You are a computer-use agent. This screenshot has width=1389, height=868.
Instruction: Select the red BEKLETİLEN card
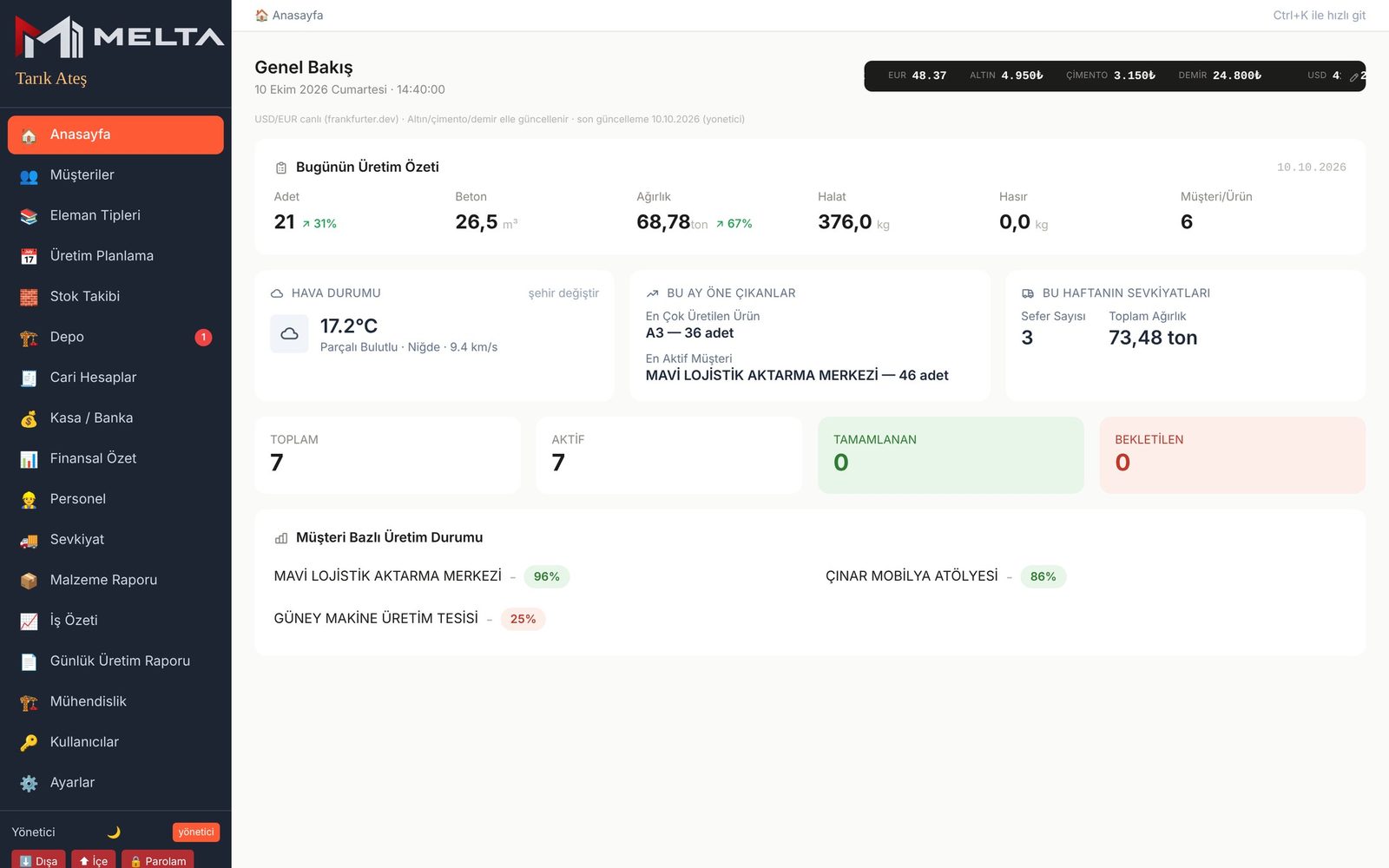pyautogui.click(x=1232, y=455)
